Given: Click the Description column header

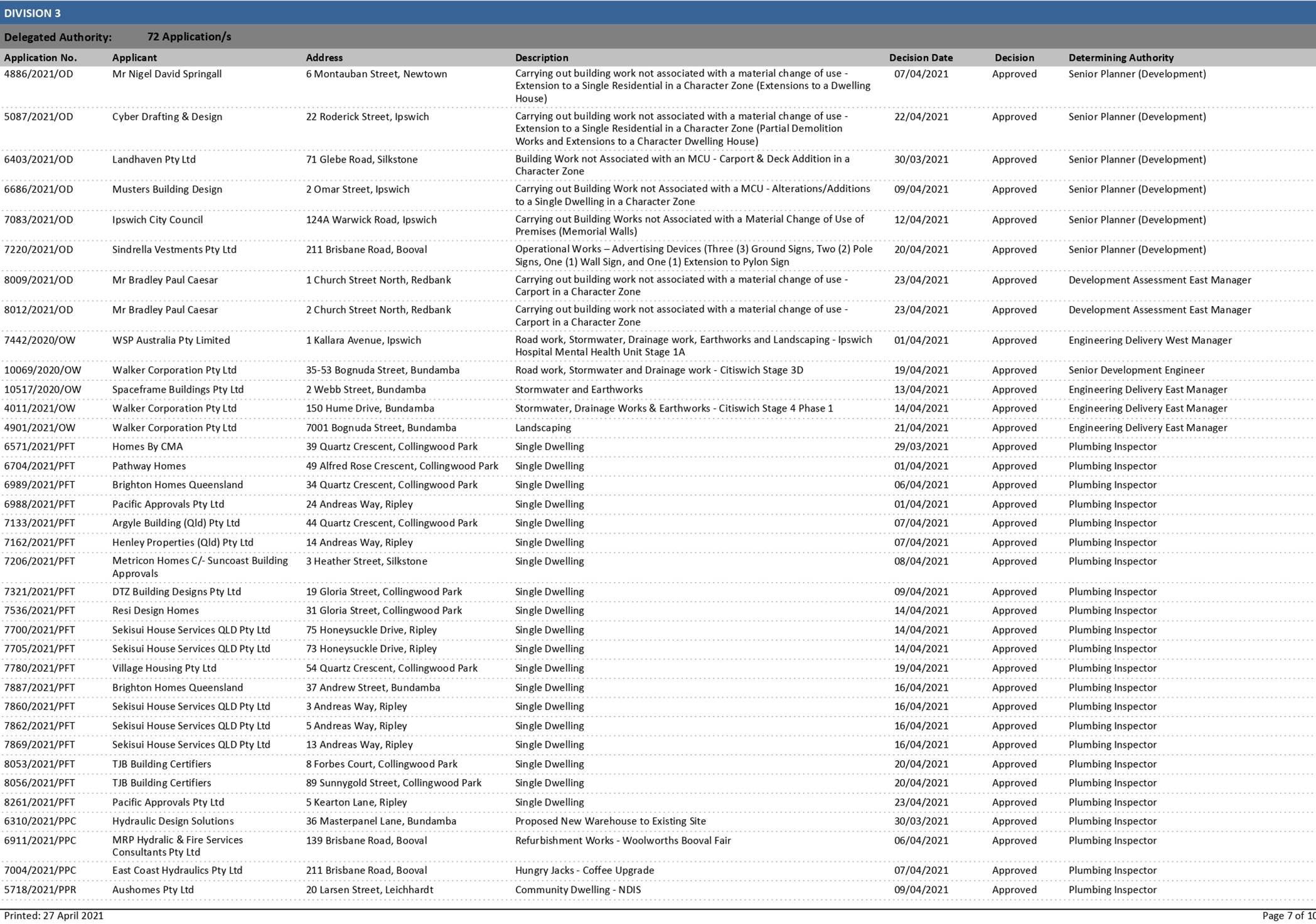Looking at the screenshot, I should [x=541, y=58].
